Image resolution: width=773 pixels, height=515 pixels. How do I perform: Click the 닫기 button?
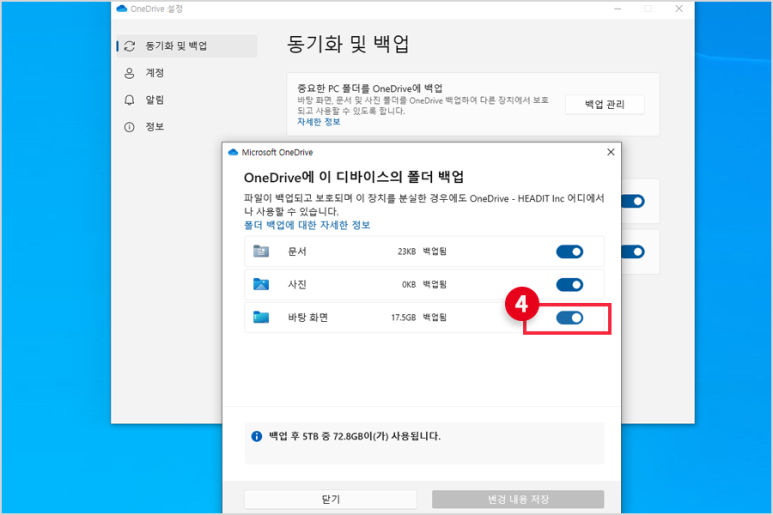tap(331, 499)
